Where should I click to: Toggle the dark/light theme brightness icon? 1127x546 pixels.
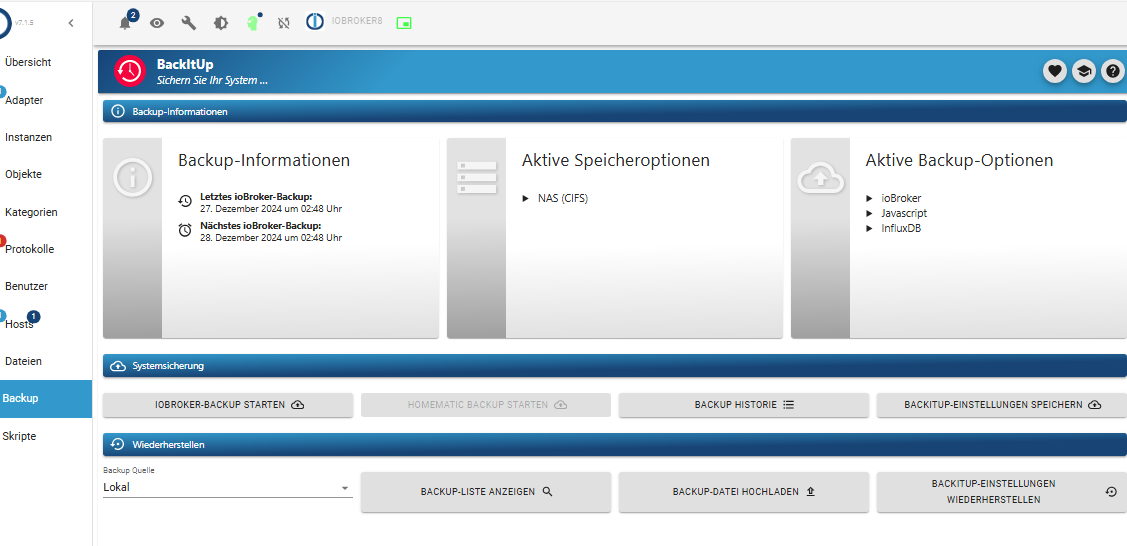(x=221, y=23)
